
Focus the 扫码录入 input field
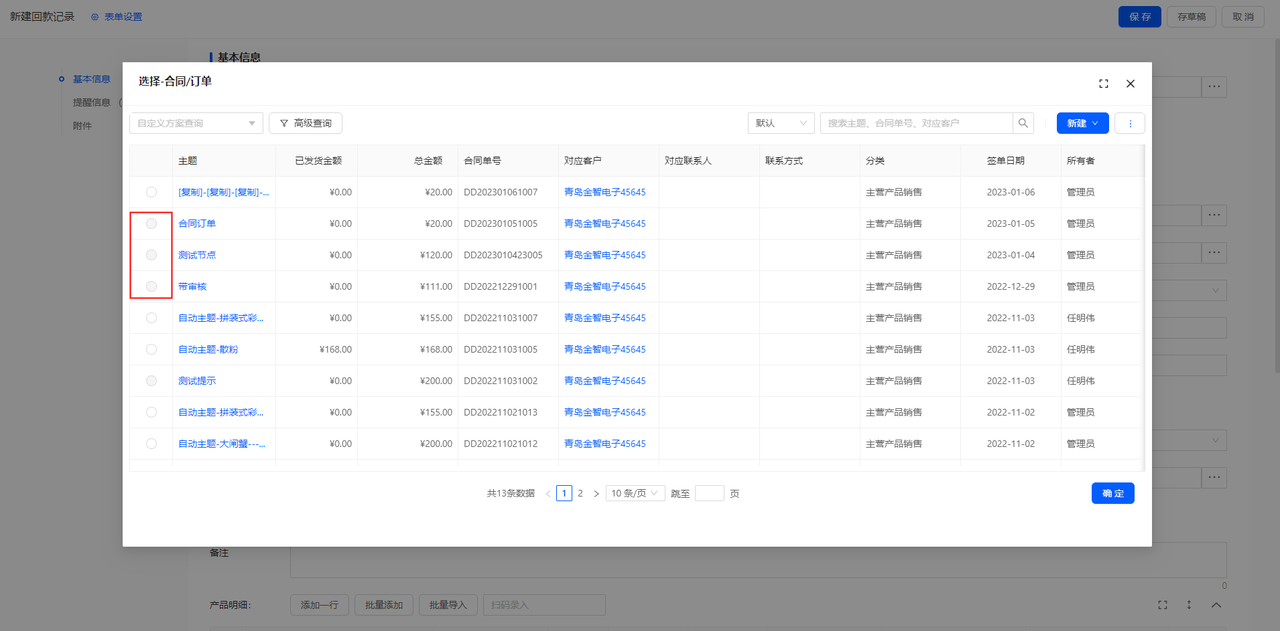544,605
